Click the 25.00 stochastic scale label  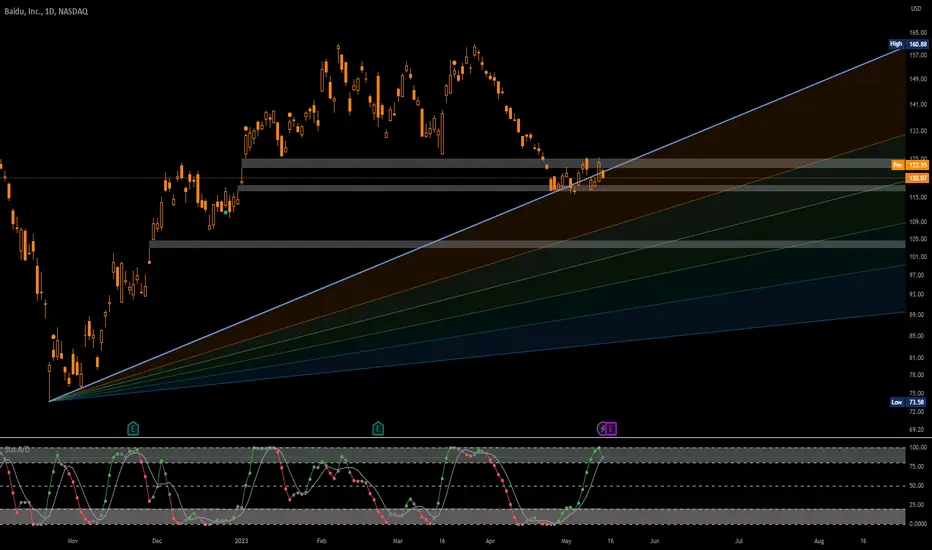[x=918, y=505]
